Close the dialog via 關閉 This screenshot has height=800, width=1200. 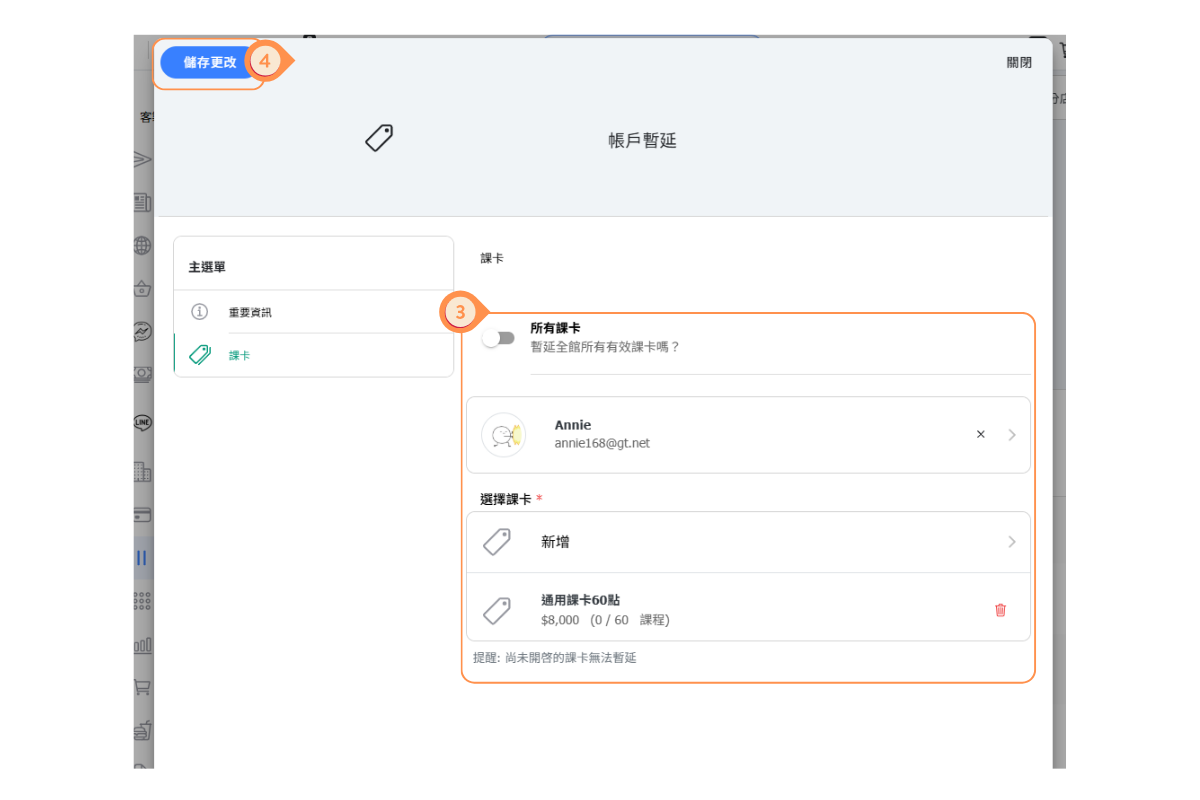tap(1018, 62)
